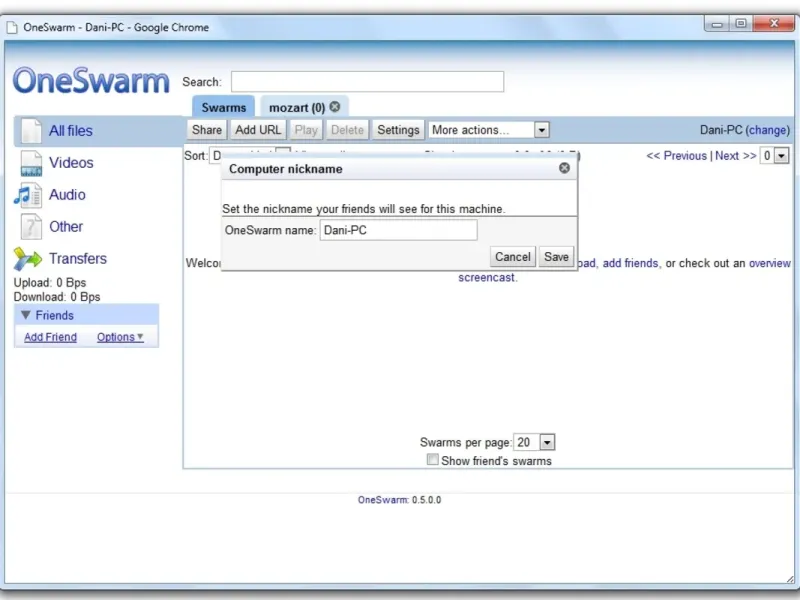
Task: Select Other in sidebar
Action: (66, 227)
